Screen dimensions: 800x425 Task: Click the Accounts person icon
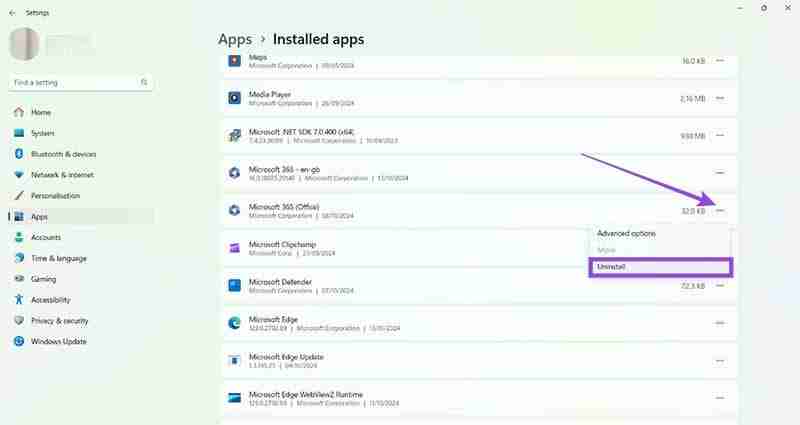point(19,237)
